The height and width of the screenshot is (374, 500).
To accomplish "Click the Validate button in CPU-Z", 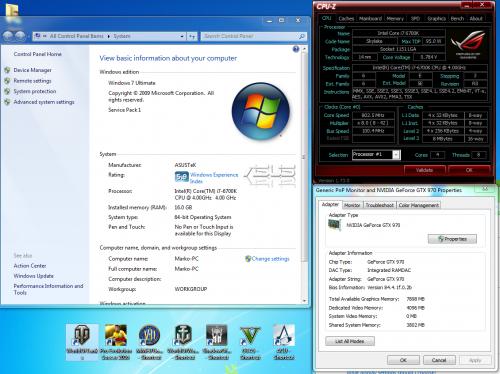I will click(424, 170).
